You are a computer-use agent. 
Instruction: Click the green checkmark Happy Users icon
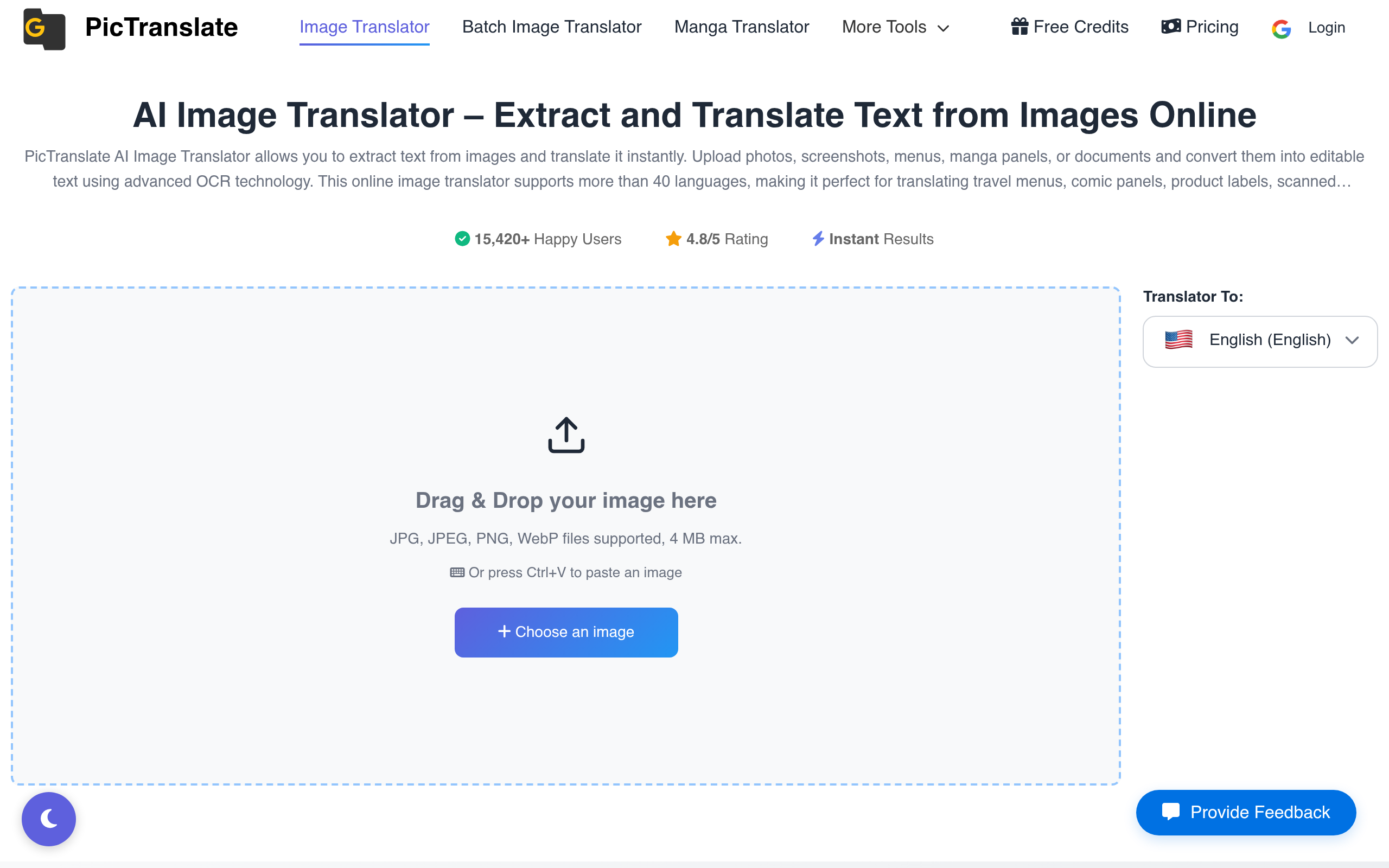click(462, 239)
